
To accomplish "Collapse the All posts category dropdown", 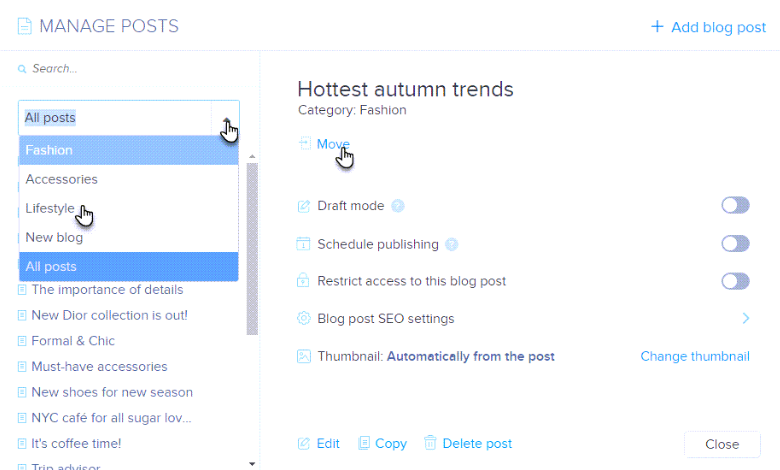I will tap(227, 118).
